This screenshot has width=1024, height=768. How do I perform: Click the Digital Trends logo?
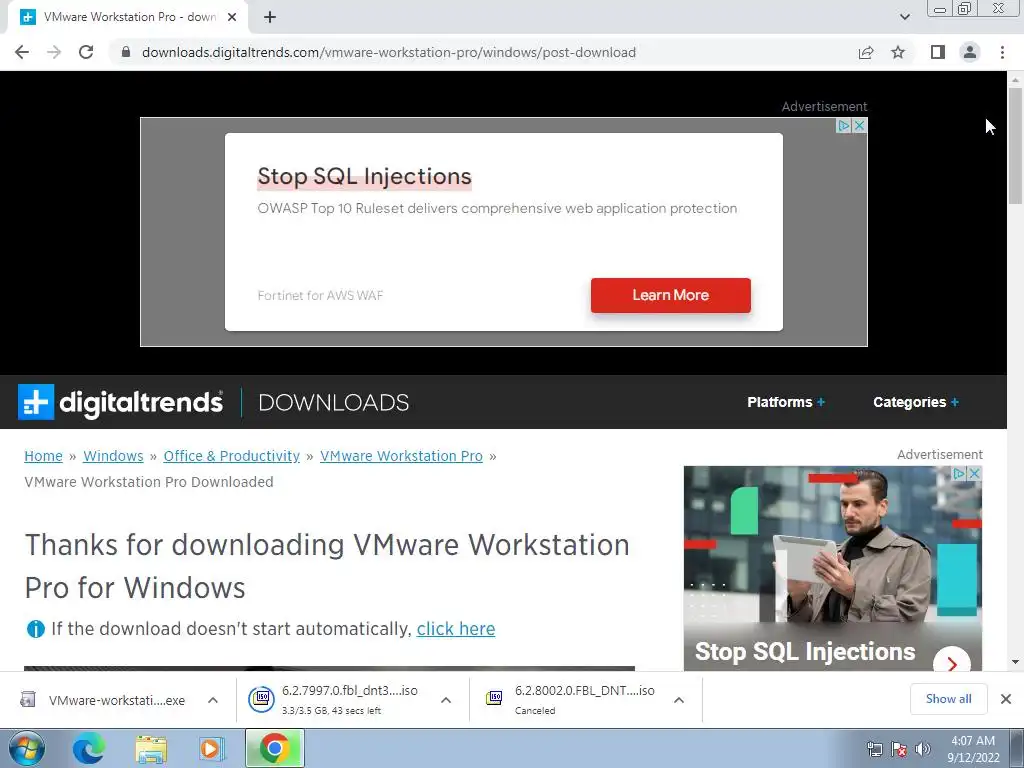(x=120, y=402)
